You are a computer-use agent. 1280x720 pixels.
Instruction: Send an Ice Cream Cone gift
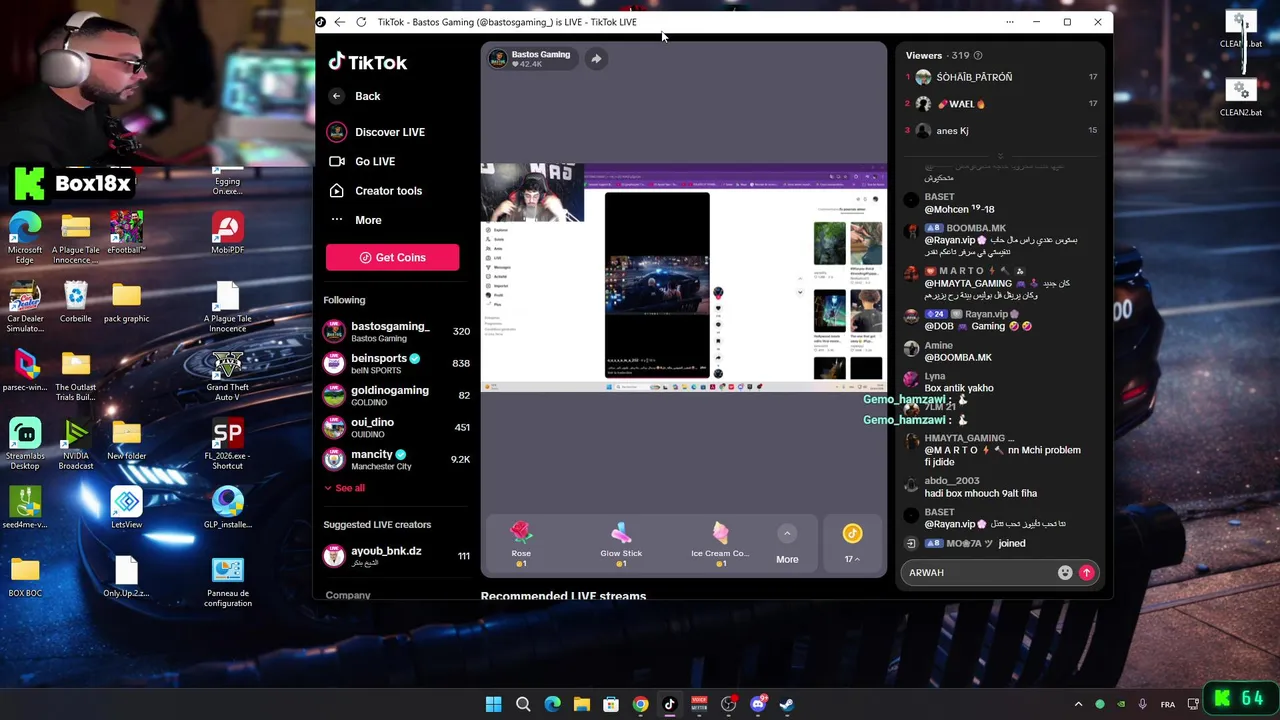tap(720, 544)
